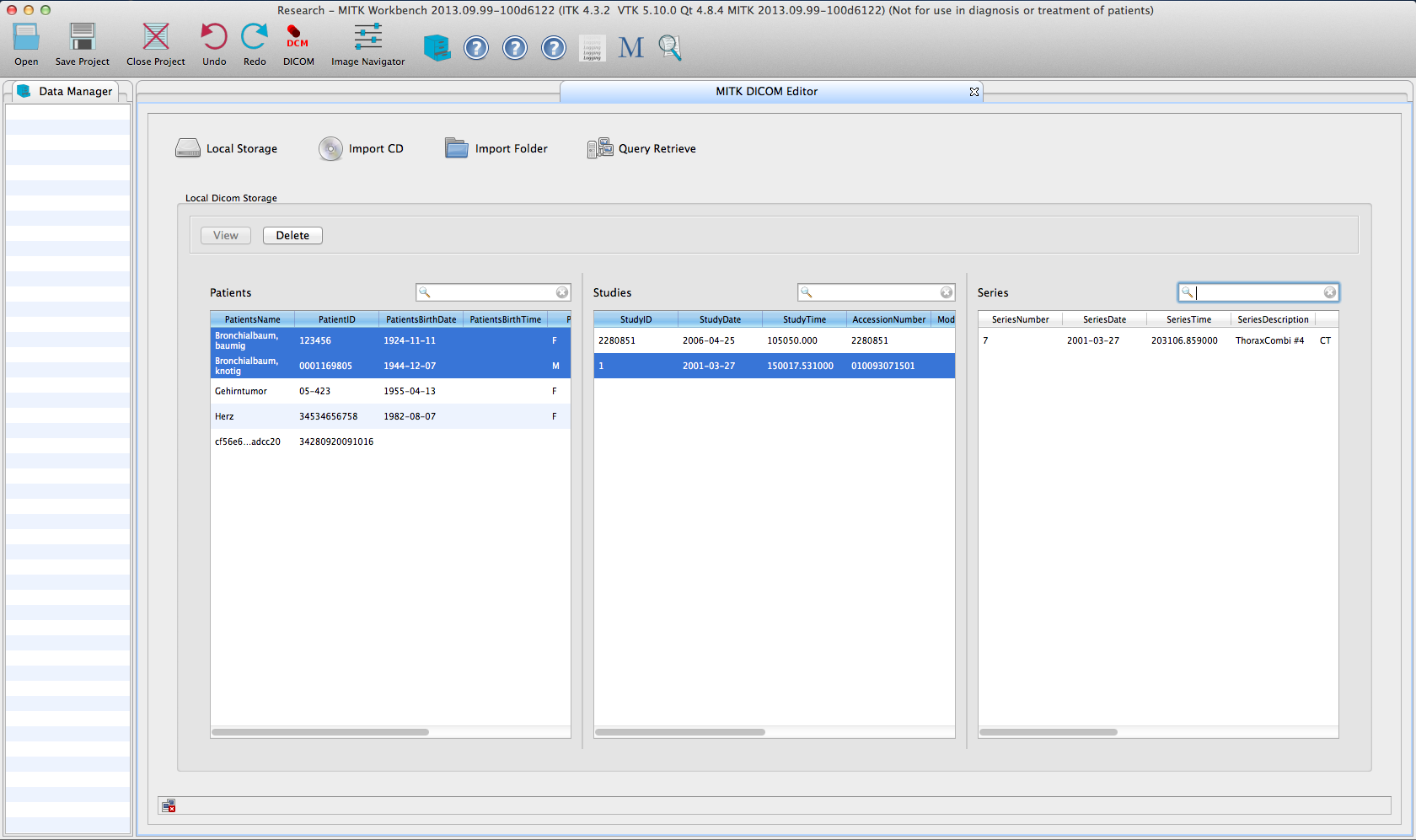Click the help icon beside the cabinet icon
Screen dimensions: 1416x840
click(x=476, y=48)
